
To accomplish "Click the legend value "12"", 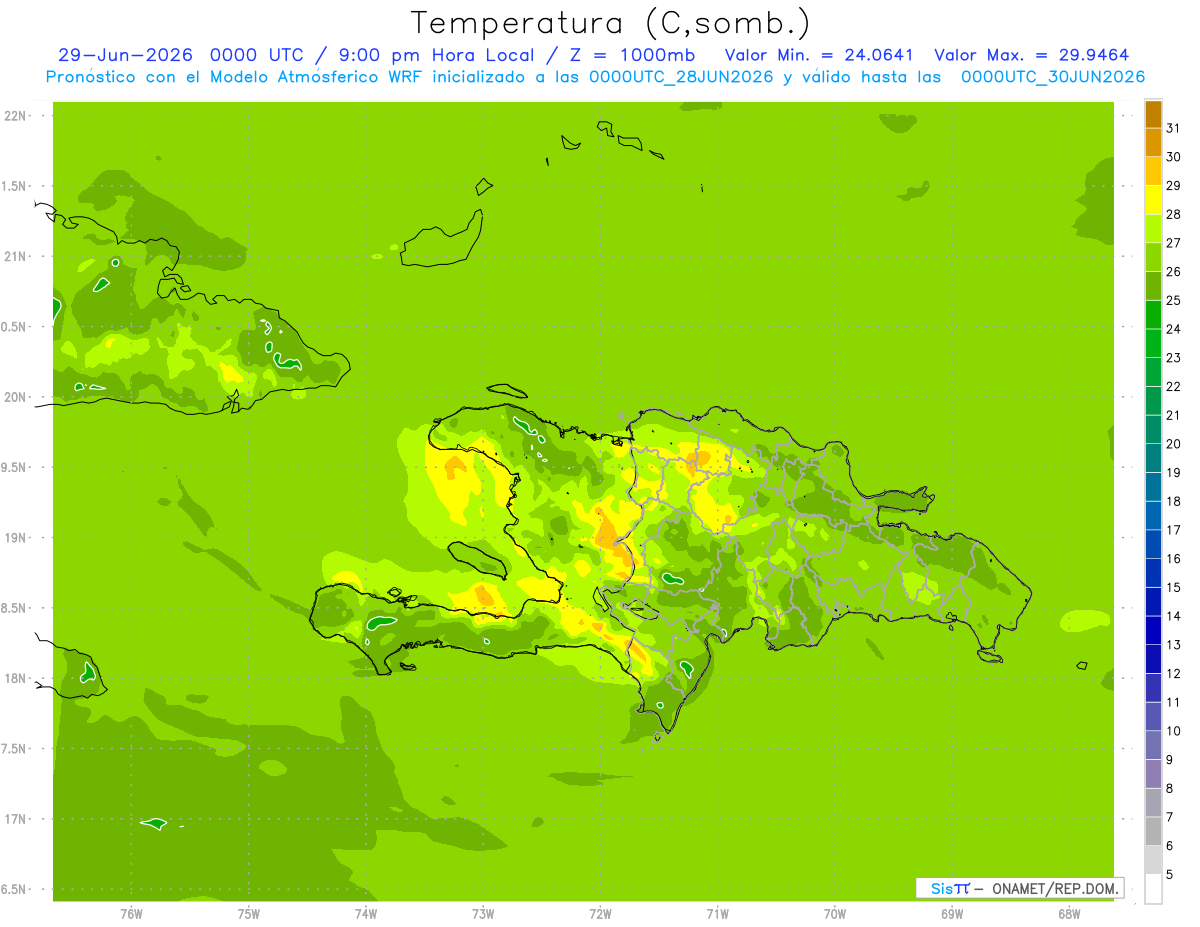I will [x=1173, y=674].
